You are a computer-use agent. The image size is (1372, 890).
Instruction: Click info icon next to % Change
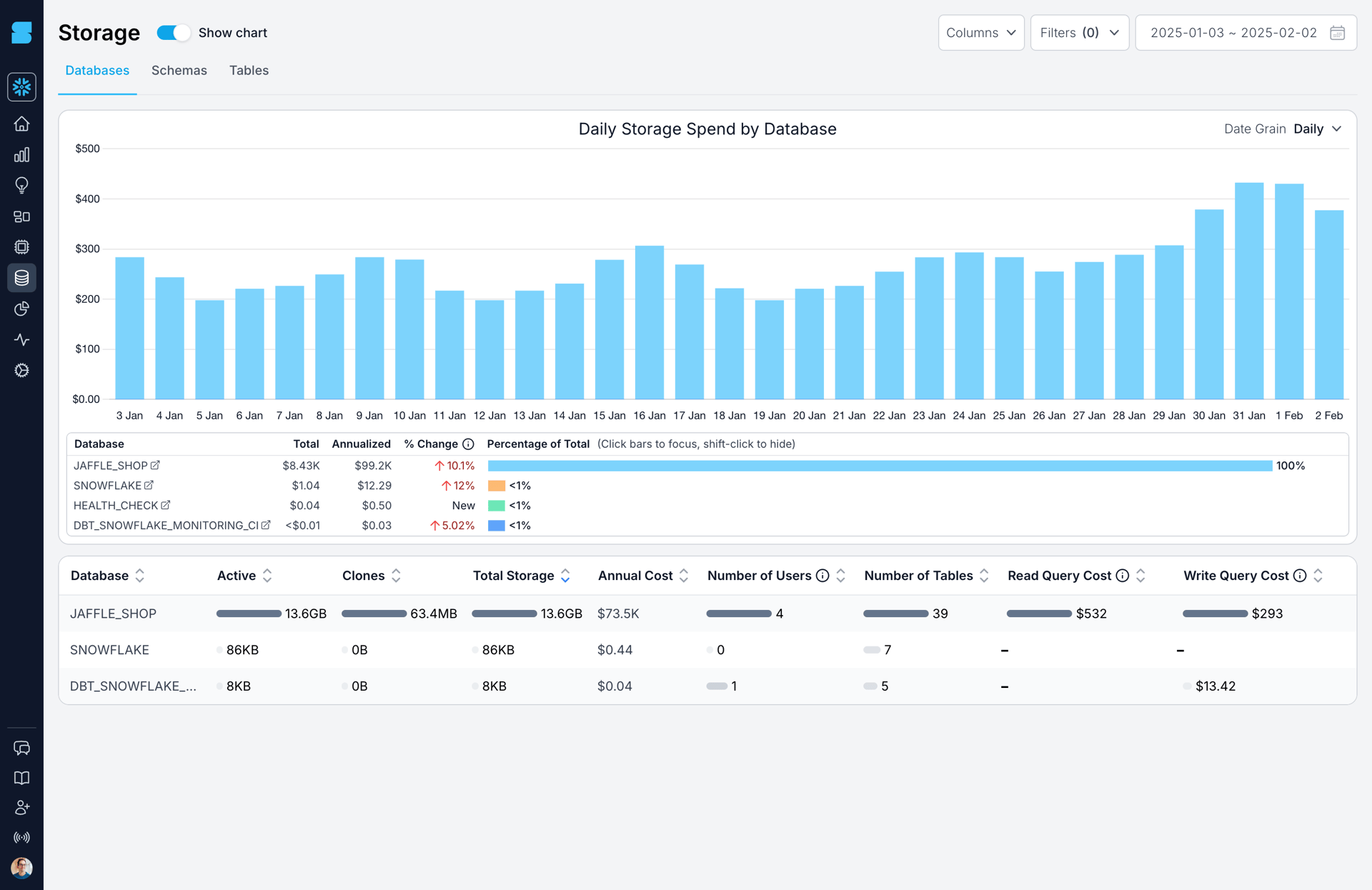pyautogui.click(x=468, y=444)
